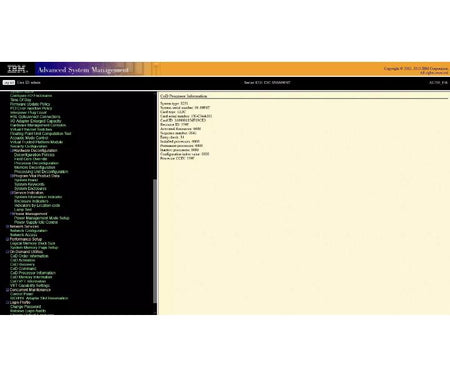Collapse the Program Vital Product Data section
450x375 pixels.
point(12,176)
